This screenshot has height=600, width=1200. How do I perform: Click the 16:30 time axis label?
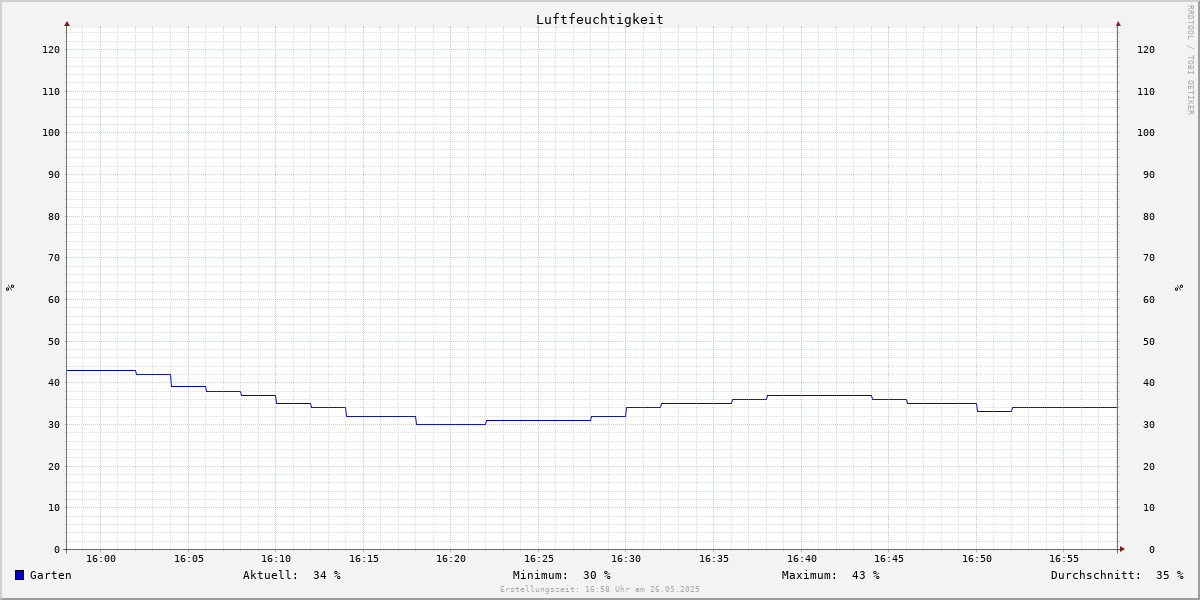(626, 559)
